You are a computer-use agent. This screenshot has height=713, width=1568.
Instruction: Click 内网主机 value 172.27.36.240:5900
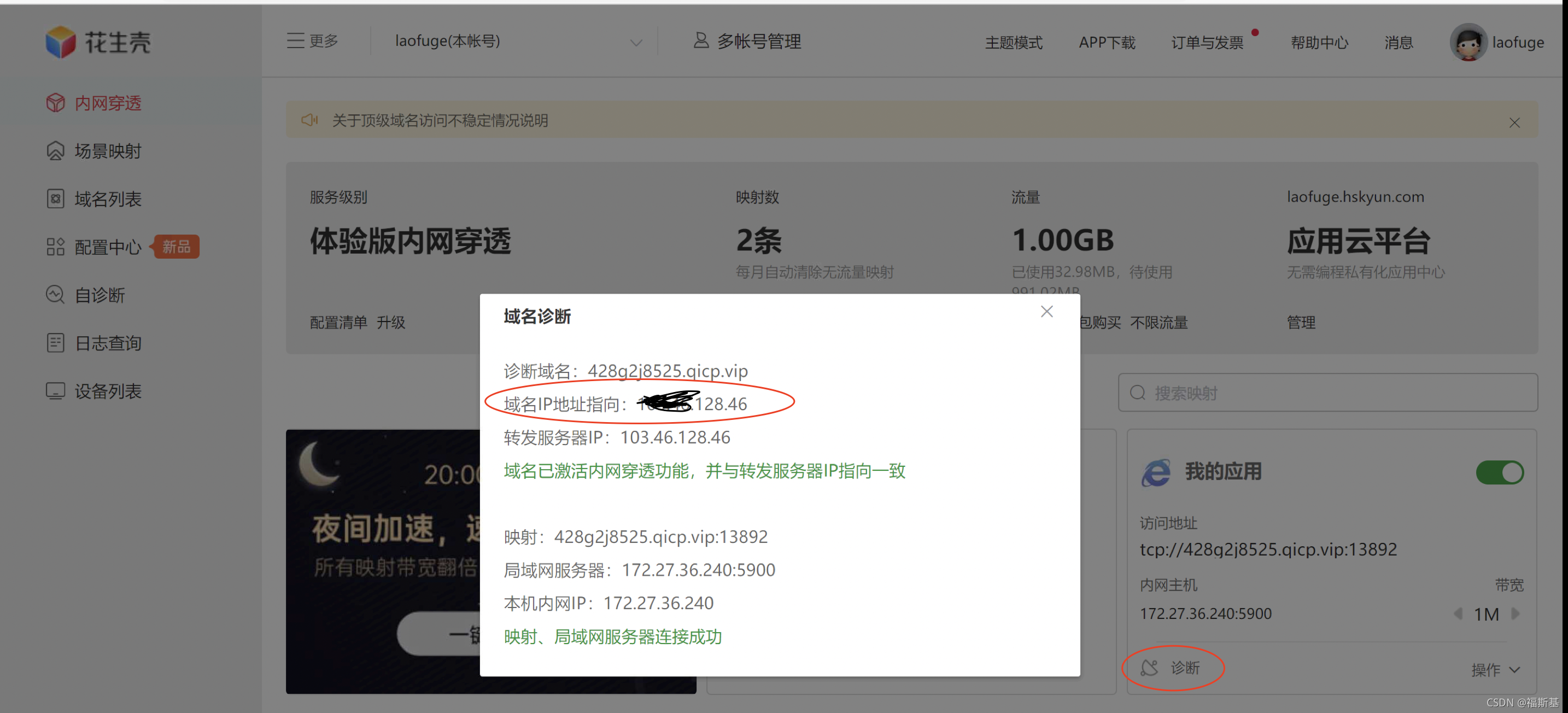(x=1205, y=613)
